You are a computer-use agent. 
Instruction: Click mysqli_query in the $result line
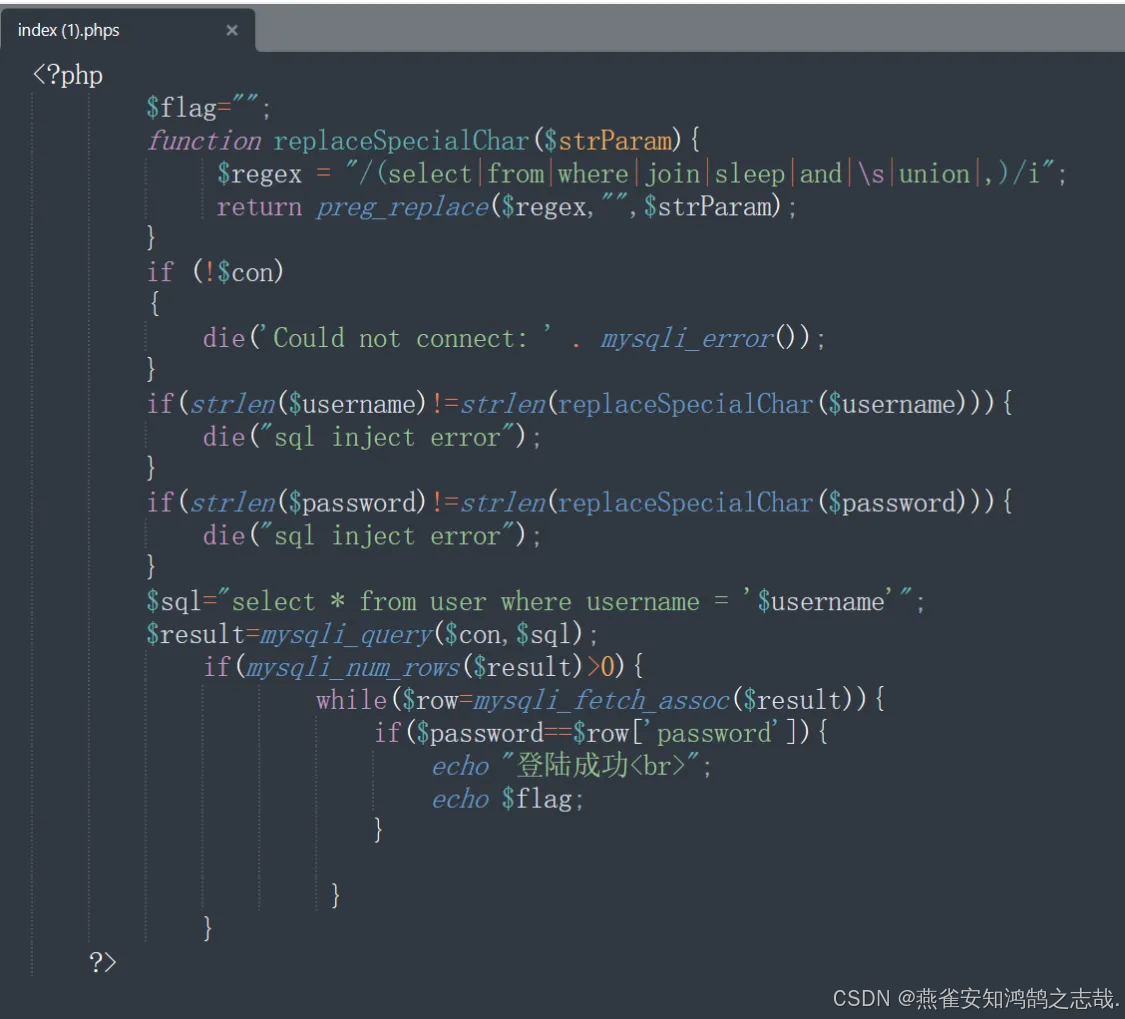coord(346,634)
